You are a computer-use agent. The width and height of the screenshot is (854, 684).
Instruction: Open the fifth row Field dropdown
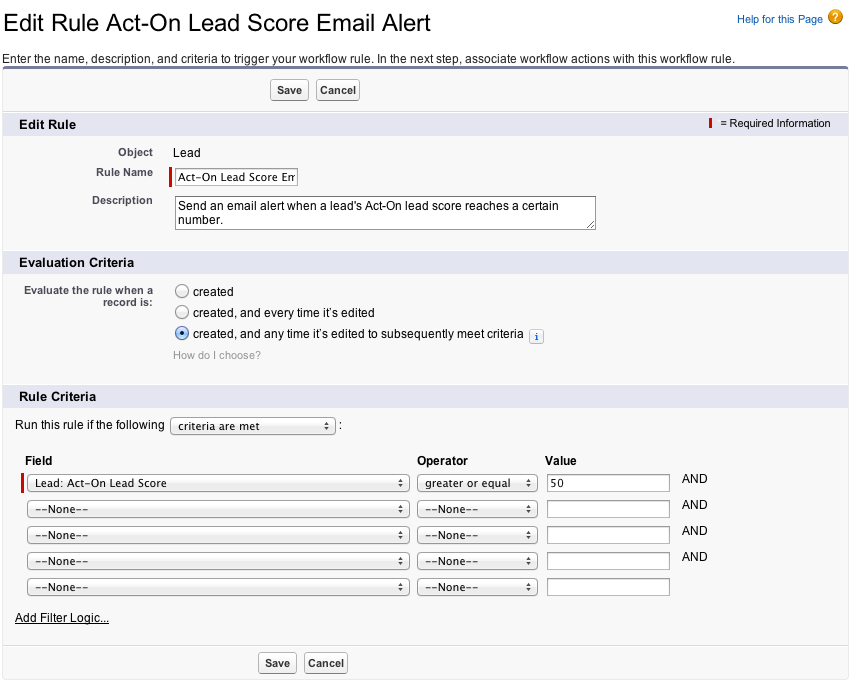point(218,587)
